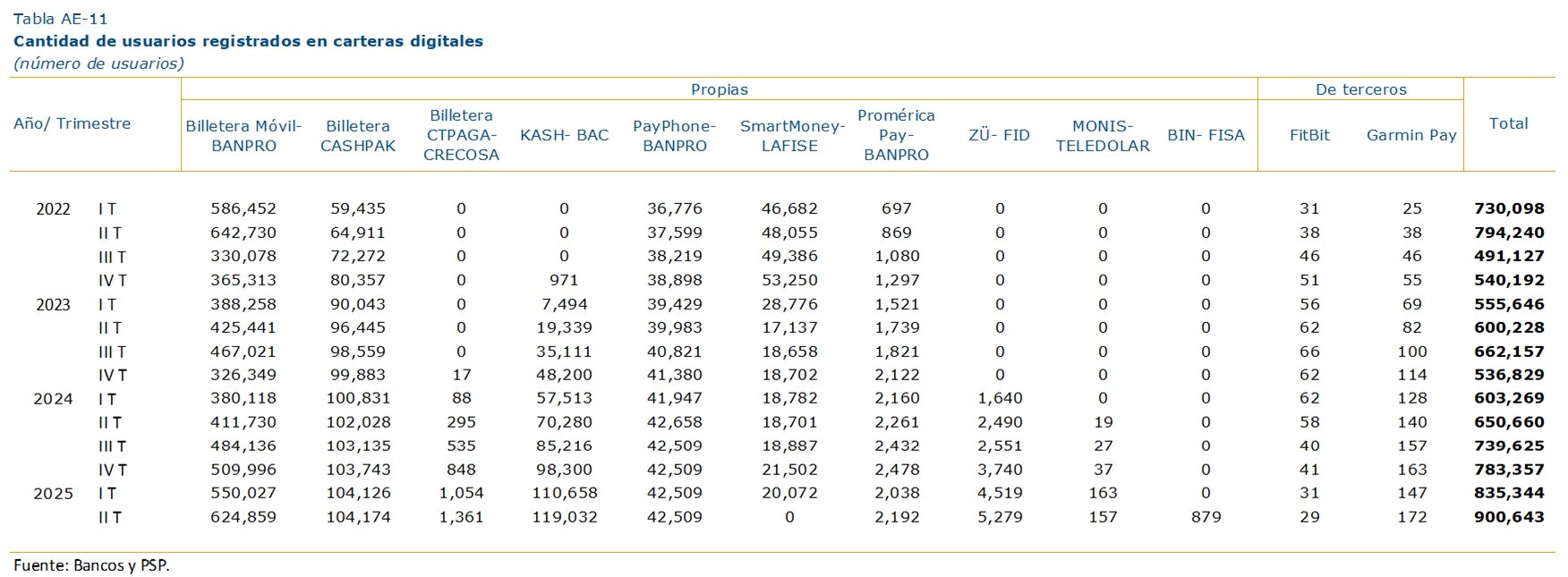1568x577 pixels.
Task: Click the "Año/ Trimestre" header
Action: click(x=72, y=123)
